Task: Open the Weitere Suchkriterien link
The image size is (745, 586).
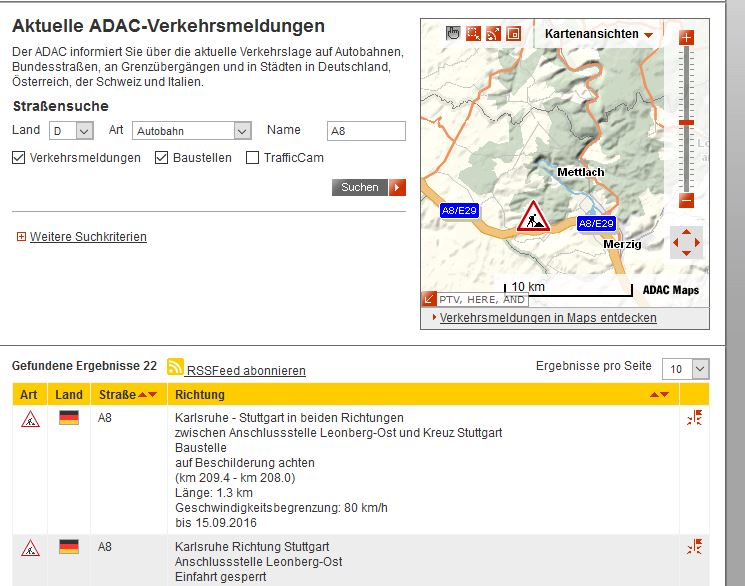Action: pyautogui.click(x=88, y=237)
